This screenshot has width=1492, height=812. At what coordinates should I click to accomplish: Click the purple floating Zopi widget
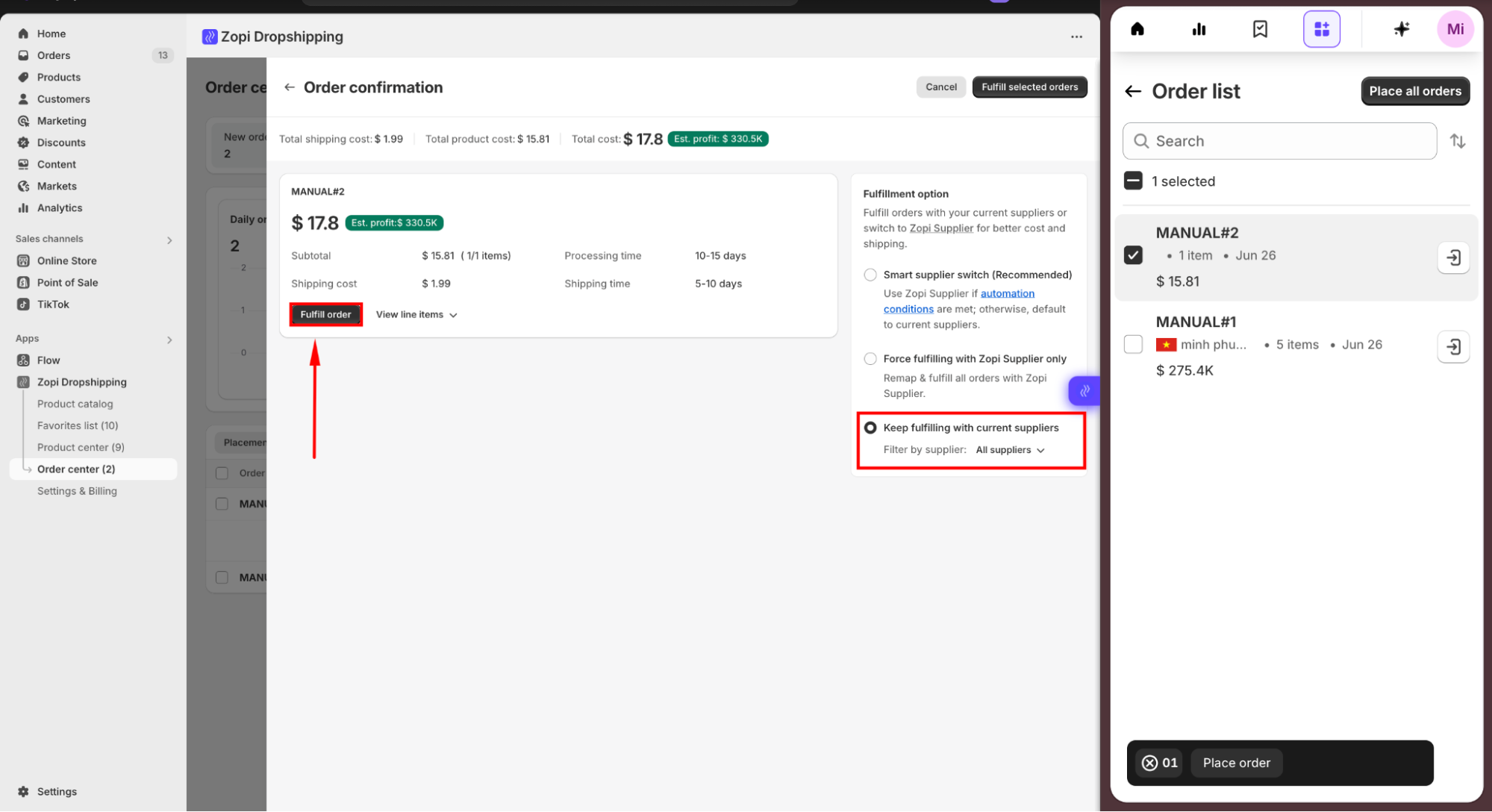pos(1084,390)
